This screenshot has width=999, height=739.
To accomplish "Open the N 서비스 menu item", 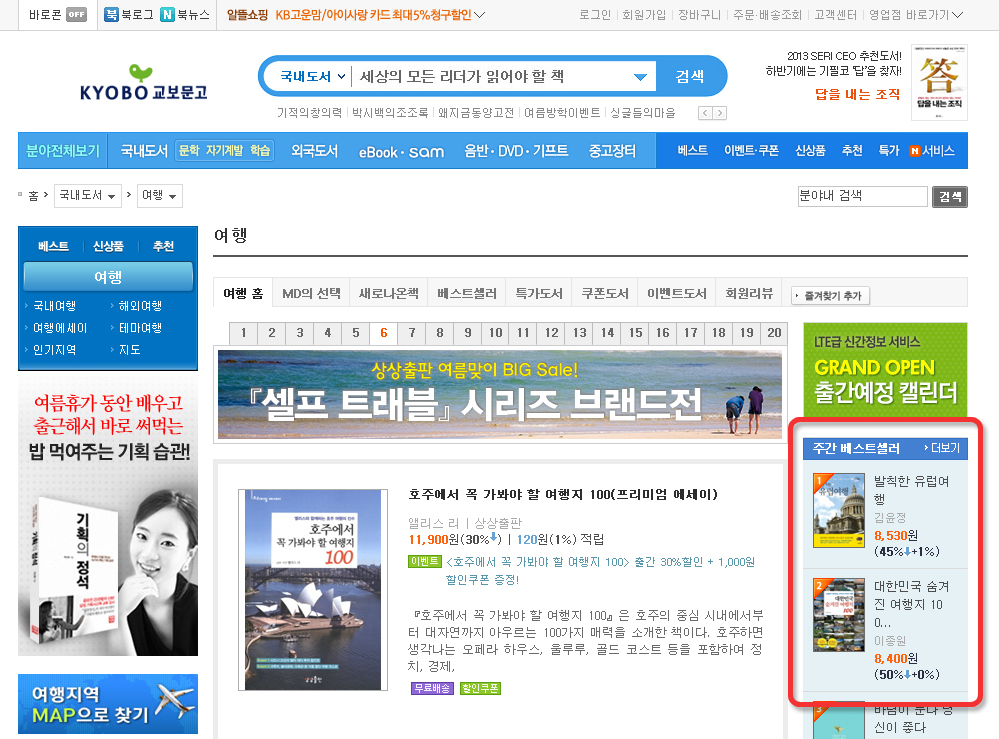I will (x=932, y=150).
